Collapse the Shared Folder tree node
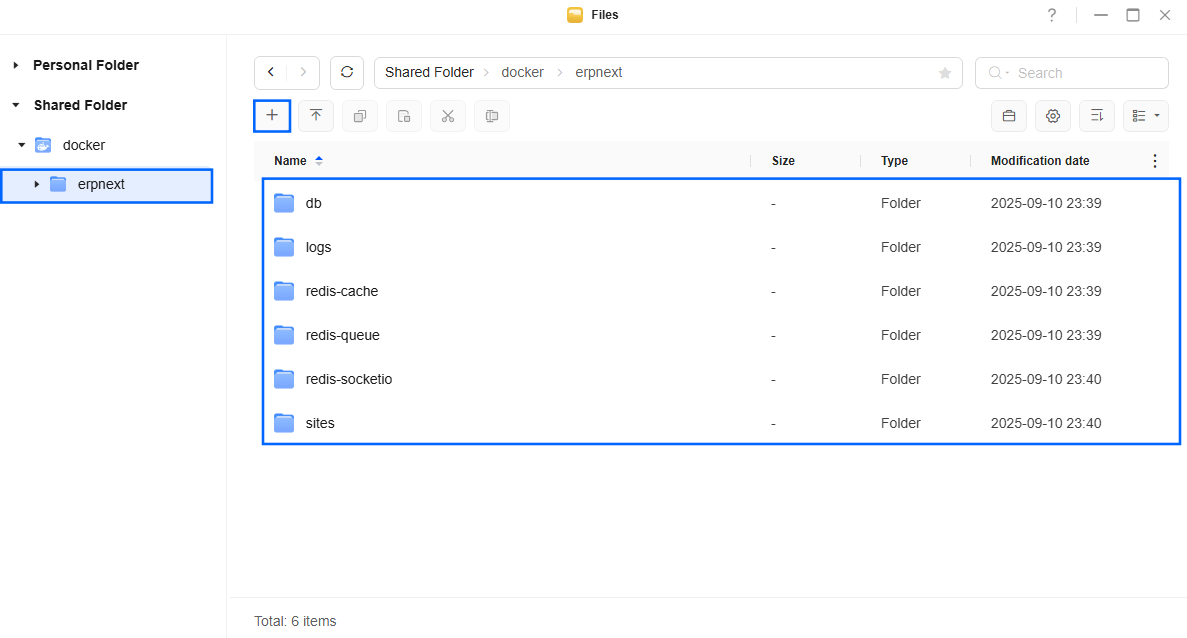The width and height of the screenshot is (1187, 638). 16,105
